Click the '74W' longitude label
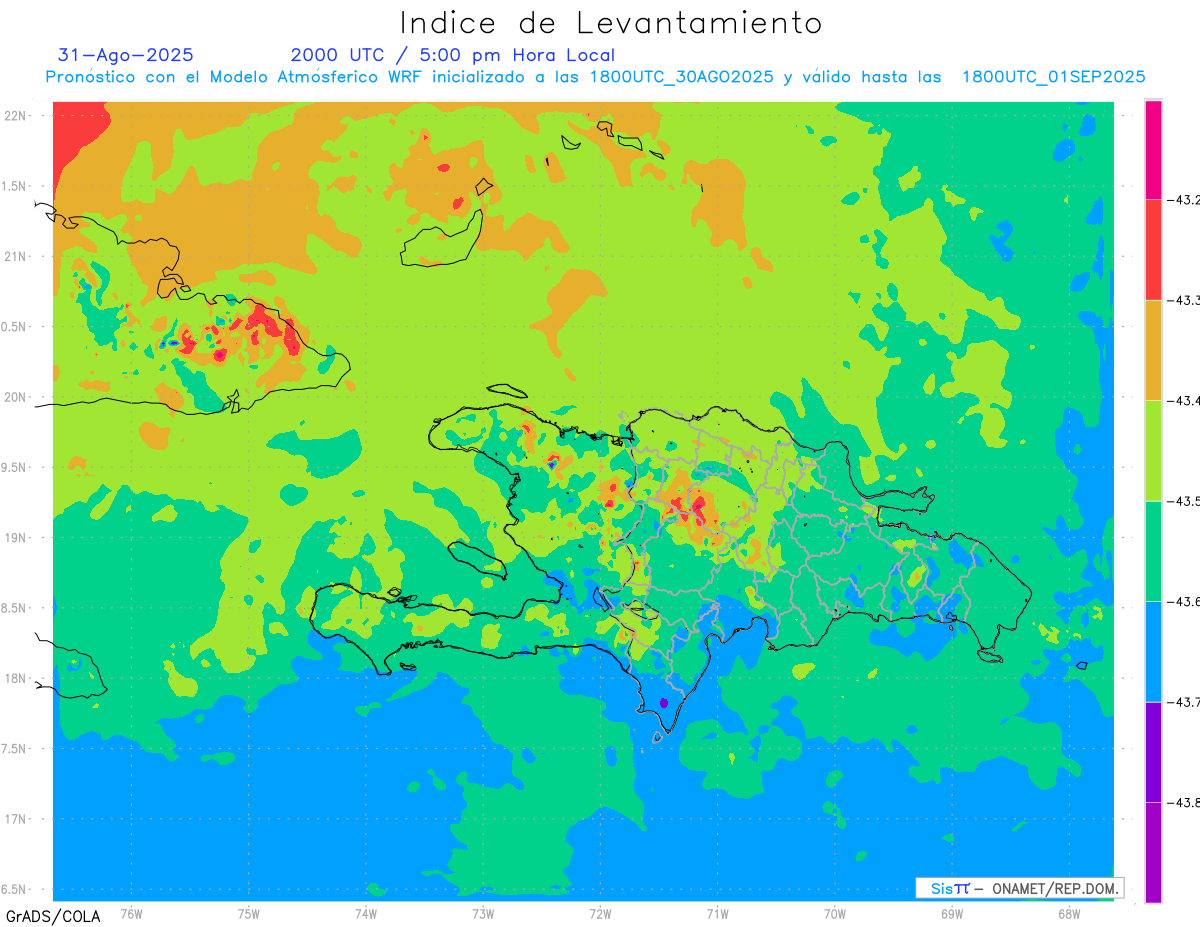Image resolution: width=1200 pixels, height=927 pixels. [366, 913]
